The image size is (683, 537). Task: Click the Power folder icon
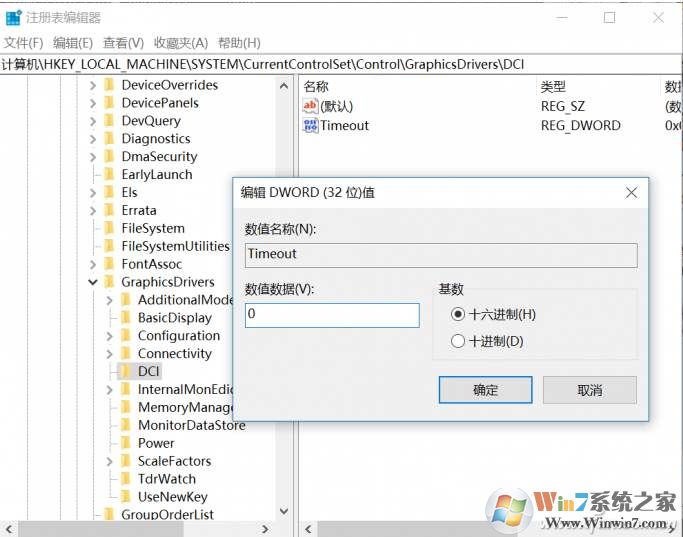pos(125,443)
